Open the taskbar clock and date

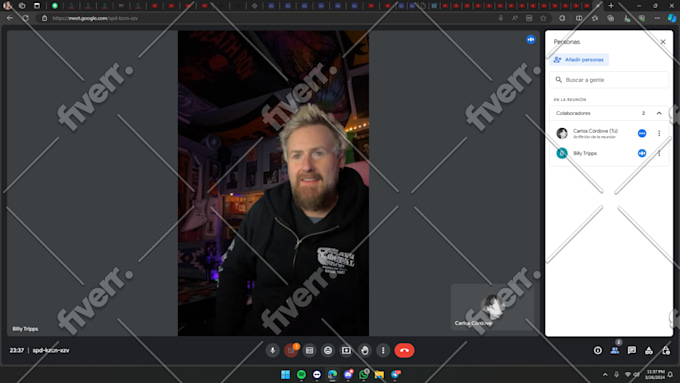(655, 374)
